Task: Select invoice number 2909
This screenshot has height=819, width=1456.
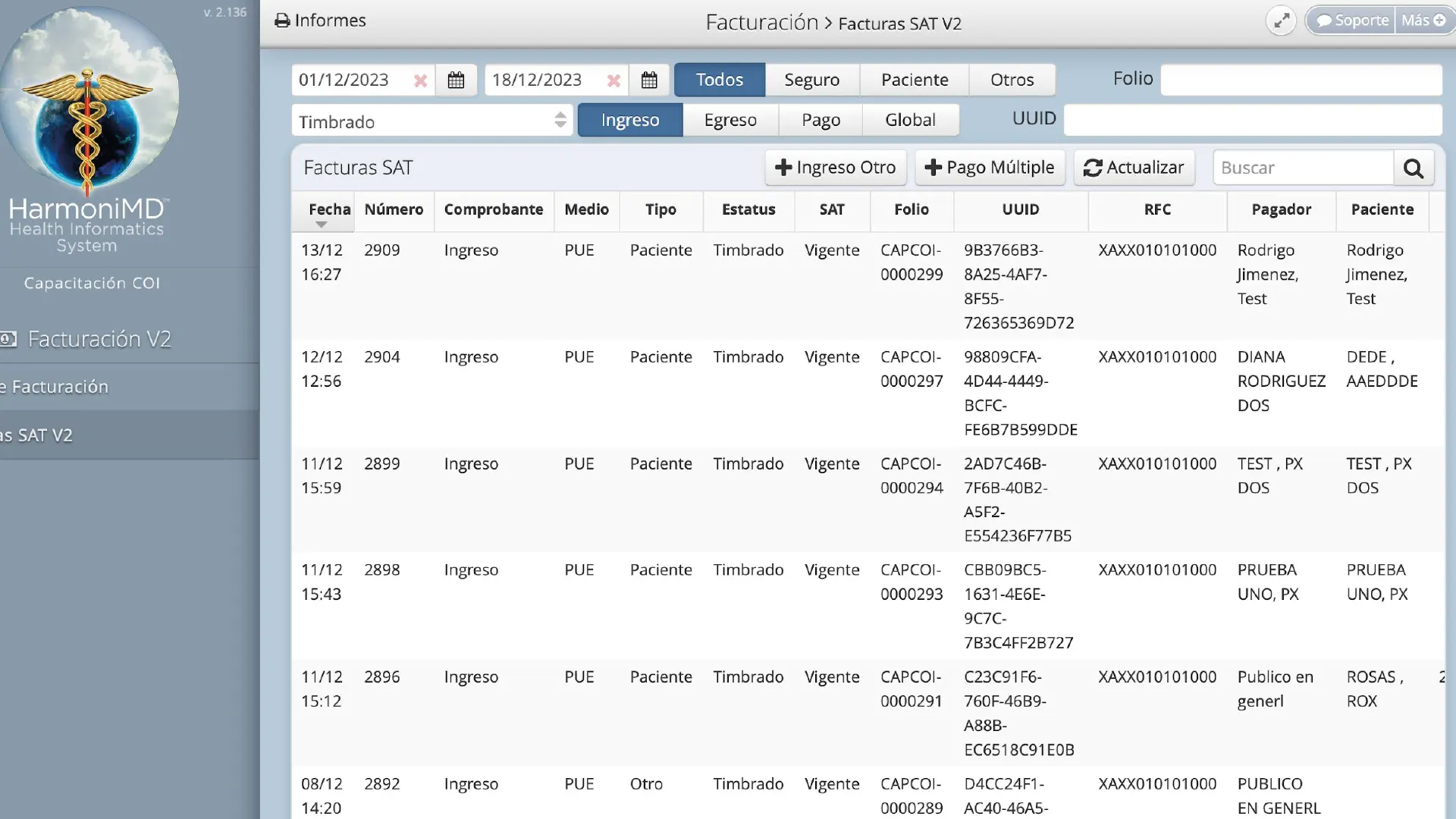Action: [381, 250]
